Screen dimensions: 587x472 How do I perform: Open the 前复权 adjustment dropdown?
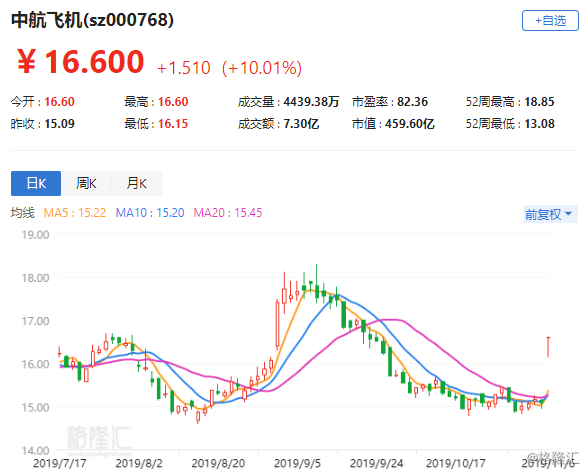pos(550,214)
